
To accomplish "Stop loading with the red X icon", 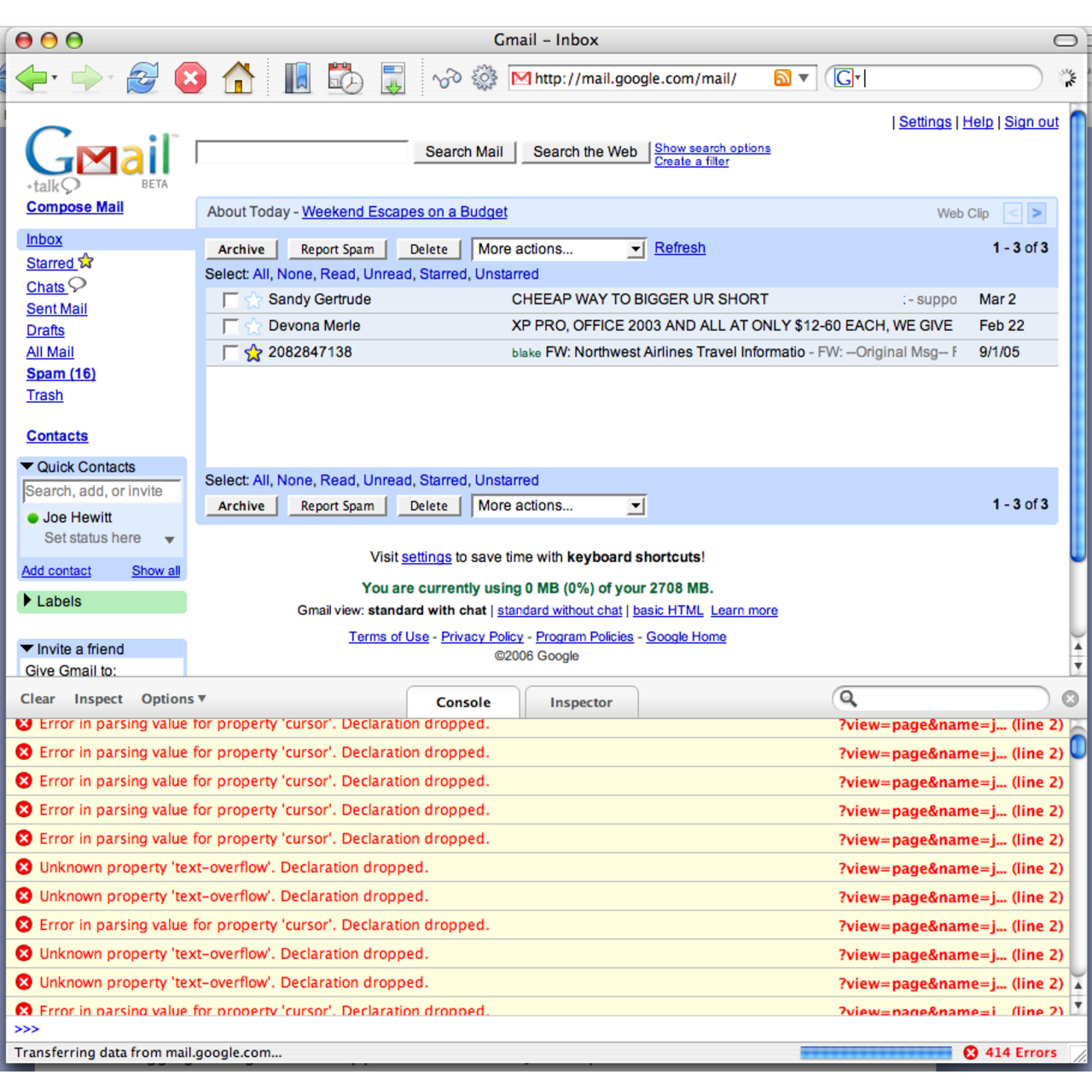I will coord(190,78).
